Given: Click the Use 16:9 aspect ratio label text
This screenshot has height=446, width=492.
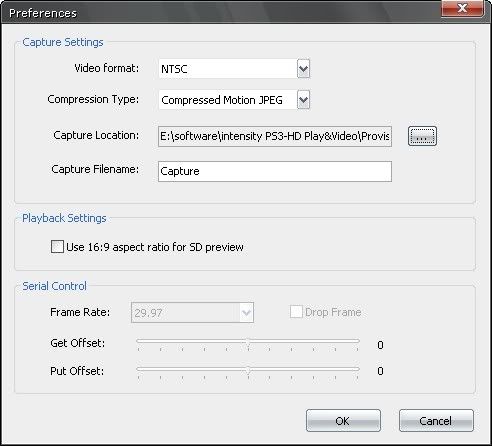Looking at the screenshot, I should [155, 247].
